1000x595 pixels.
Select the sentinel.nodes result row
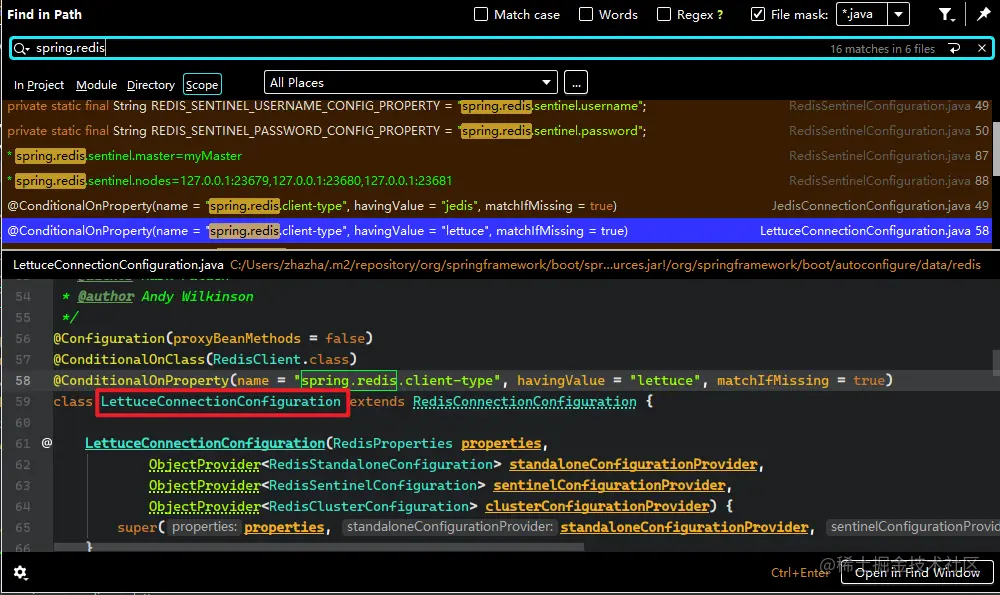[497, 180]
